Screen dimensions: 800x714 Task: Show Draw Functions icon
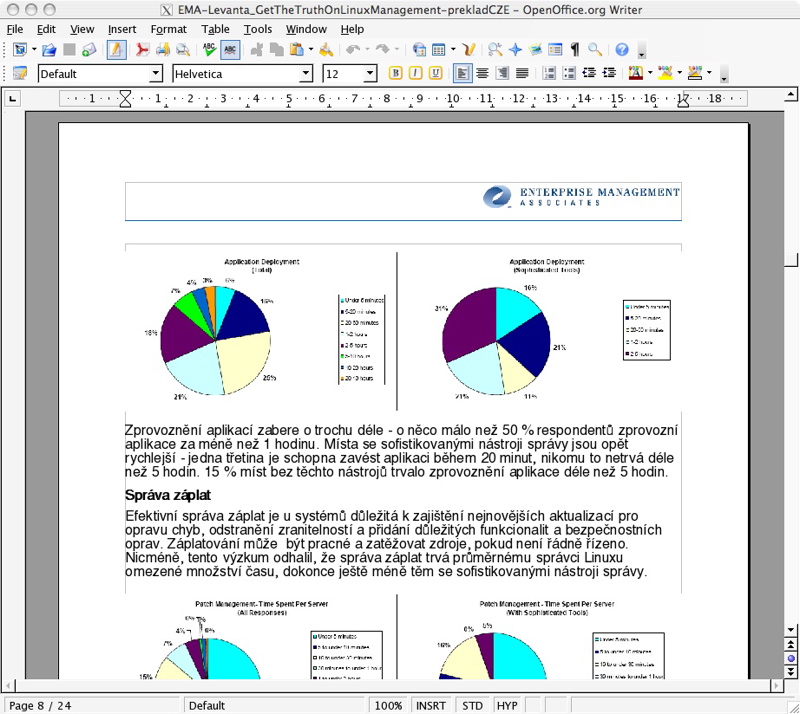point(468,50)
